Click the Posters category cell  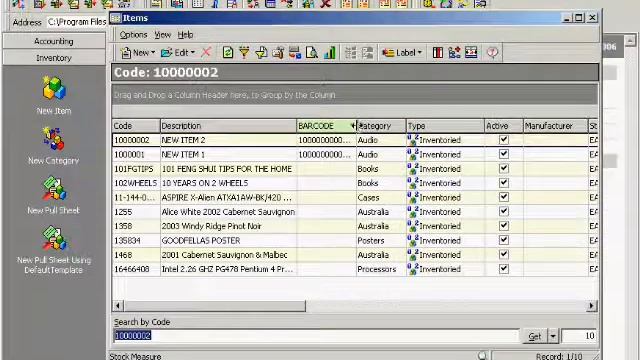[381, 240]
